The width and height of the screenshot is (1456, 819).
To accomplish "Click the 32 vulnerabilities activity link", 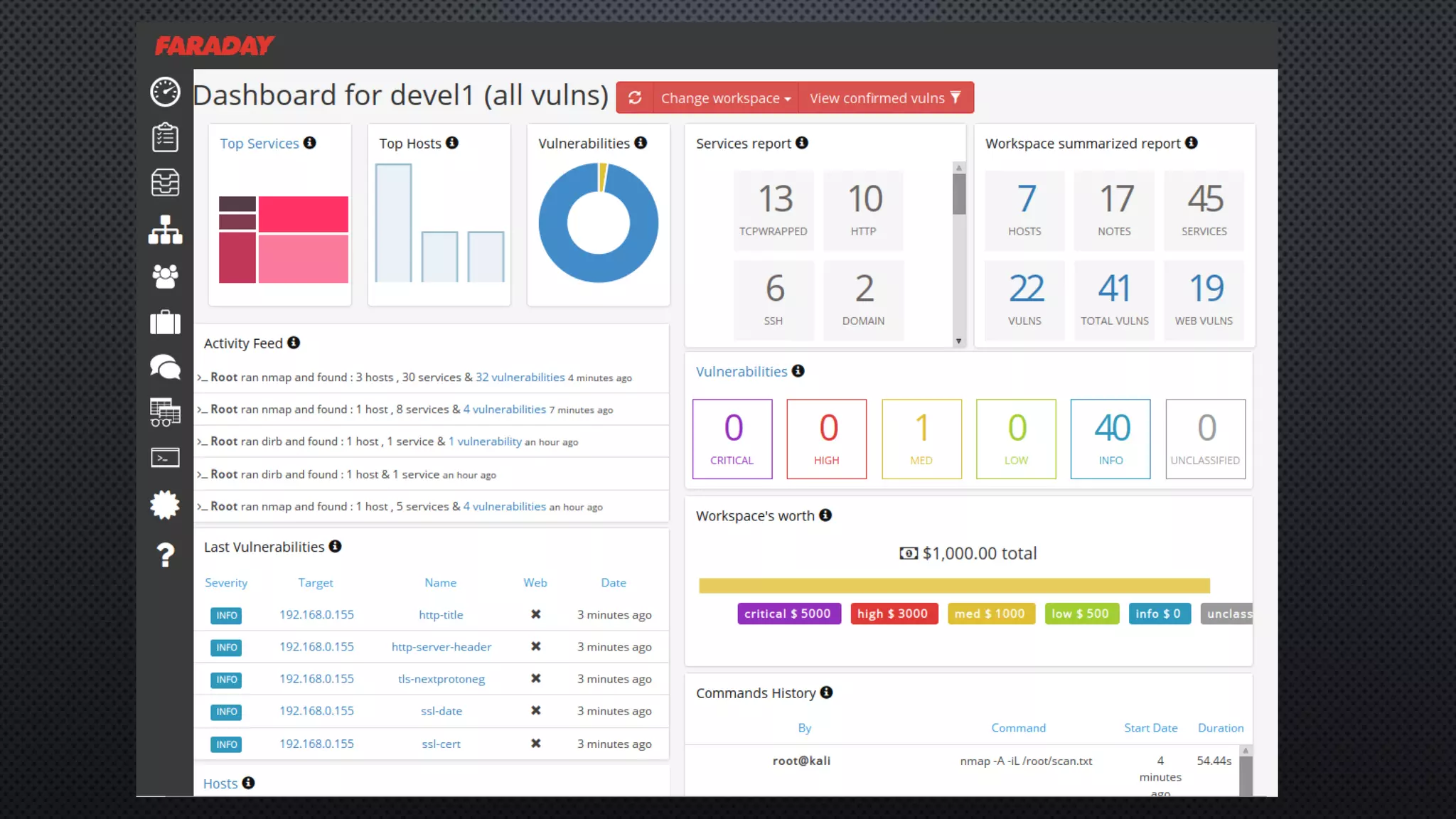I will [x=520, y=378].
